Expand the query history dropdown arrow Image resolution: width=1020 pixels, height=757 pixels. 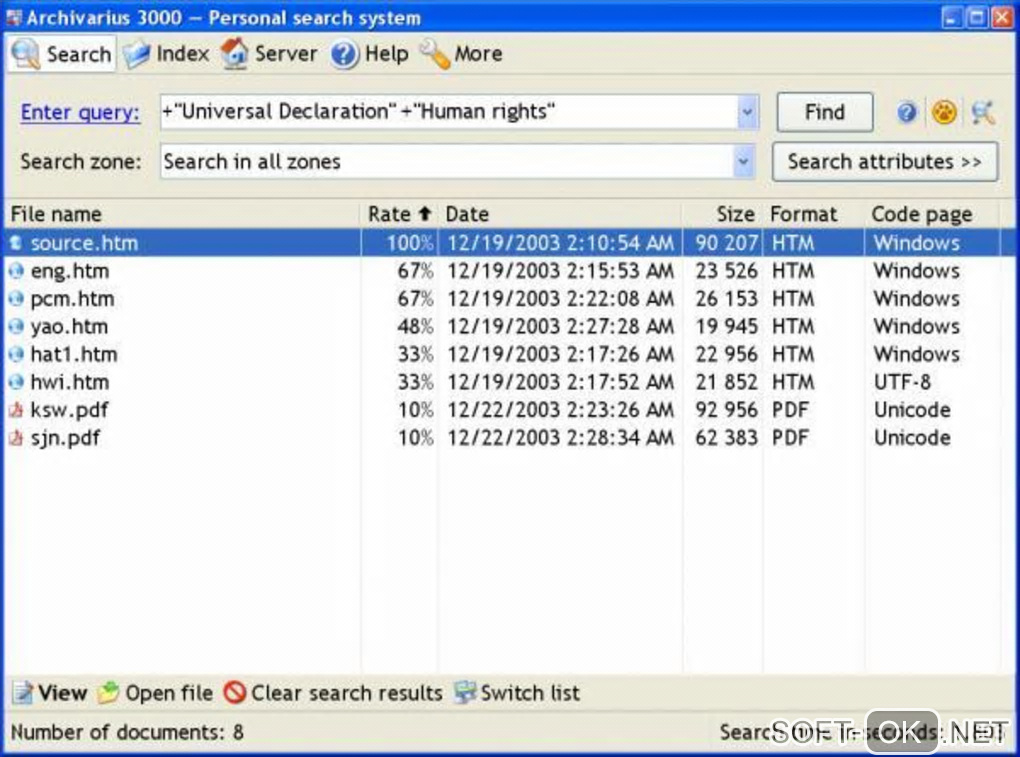747,112
